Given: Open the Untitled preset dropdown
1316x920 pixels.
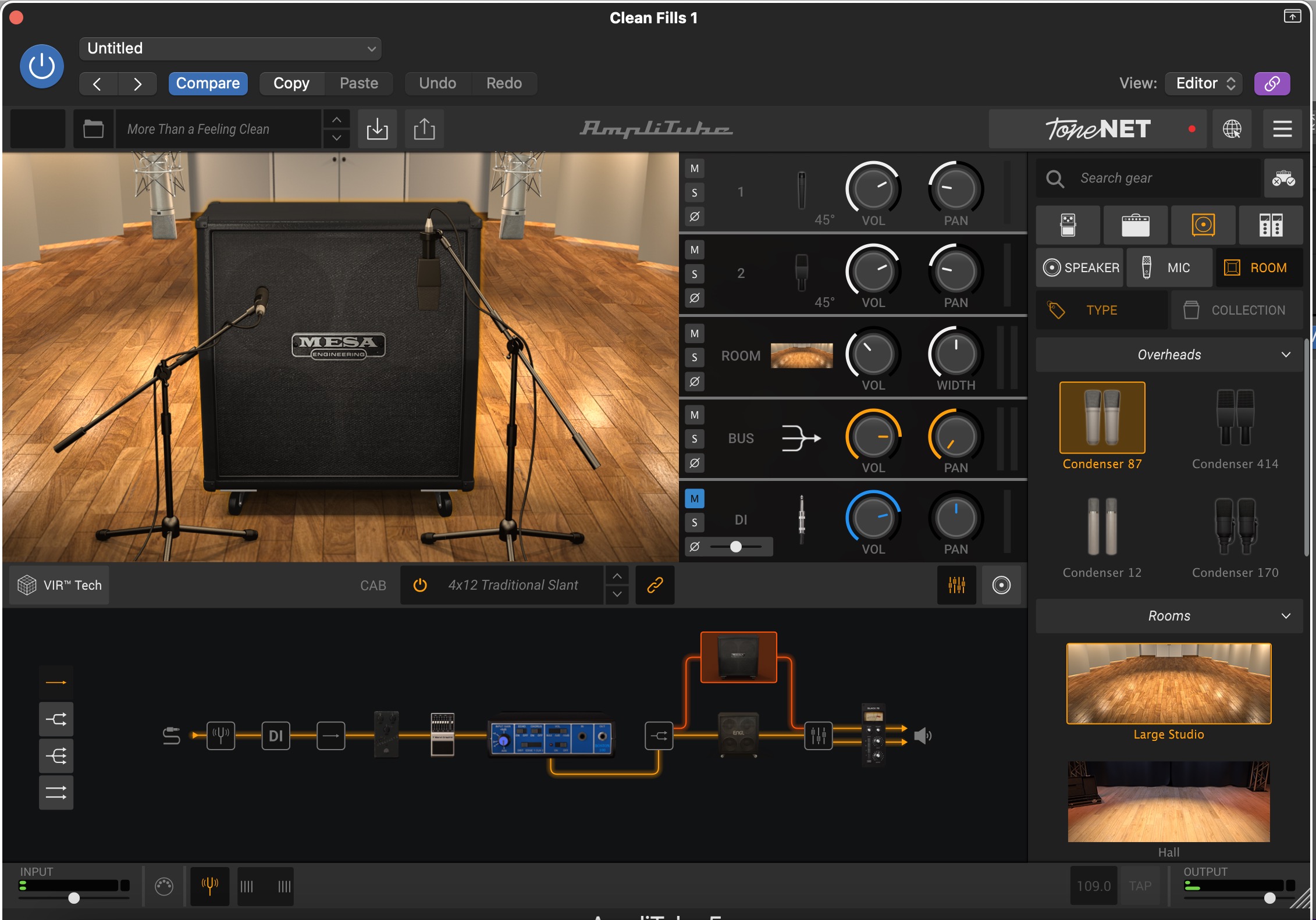Looking at the screenshot, I should tap(230, 48).
